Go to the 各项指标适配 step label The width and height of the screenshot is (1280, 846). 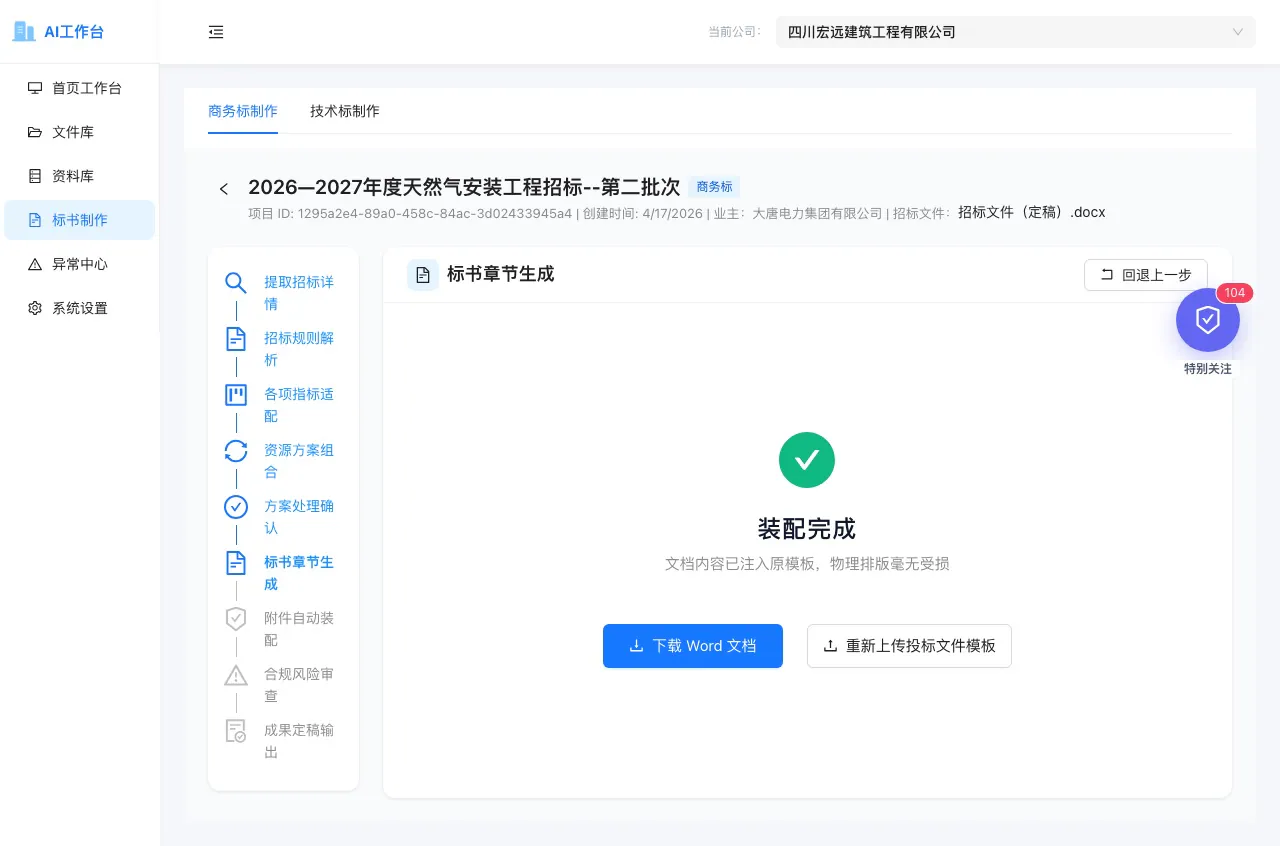pos(299,405)
